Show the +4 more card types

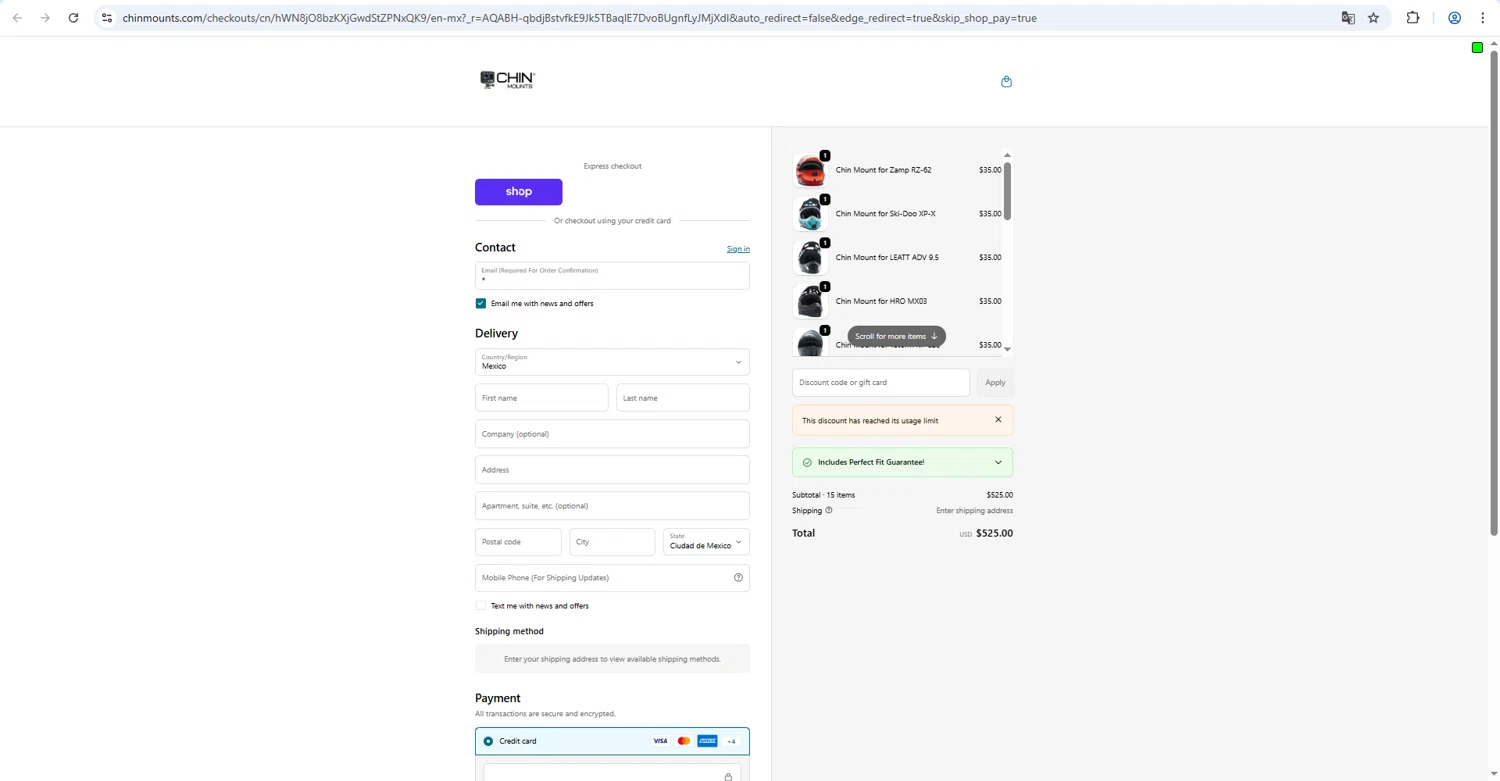[731, 741]
